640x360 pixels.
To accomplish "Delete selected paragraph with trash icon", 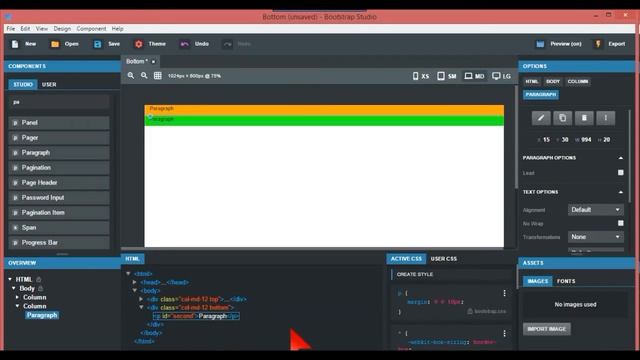I will [584, 118].
